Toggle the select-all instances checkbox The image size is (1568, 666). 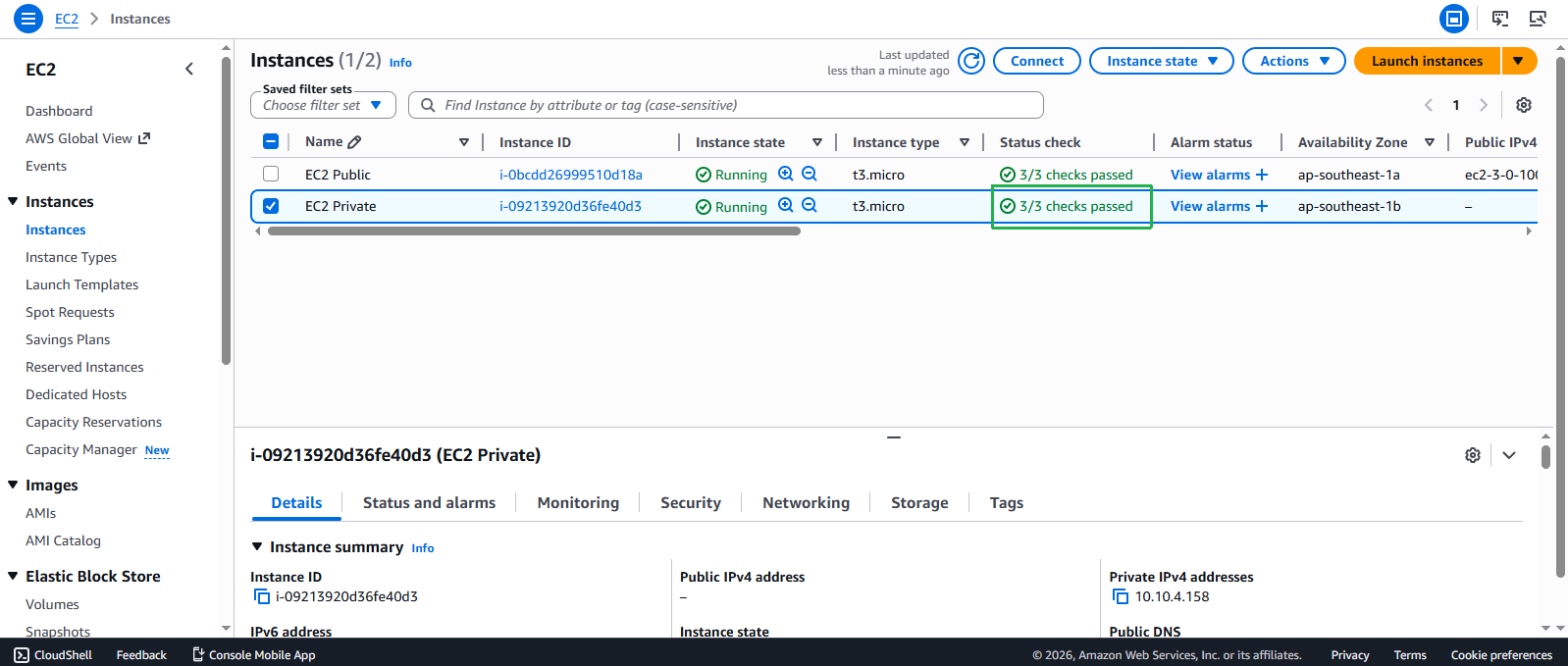tap(271, 142)
